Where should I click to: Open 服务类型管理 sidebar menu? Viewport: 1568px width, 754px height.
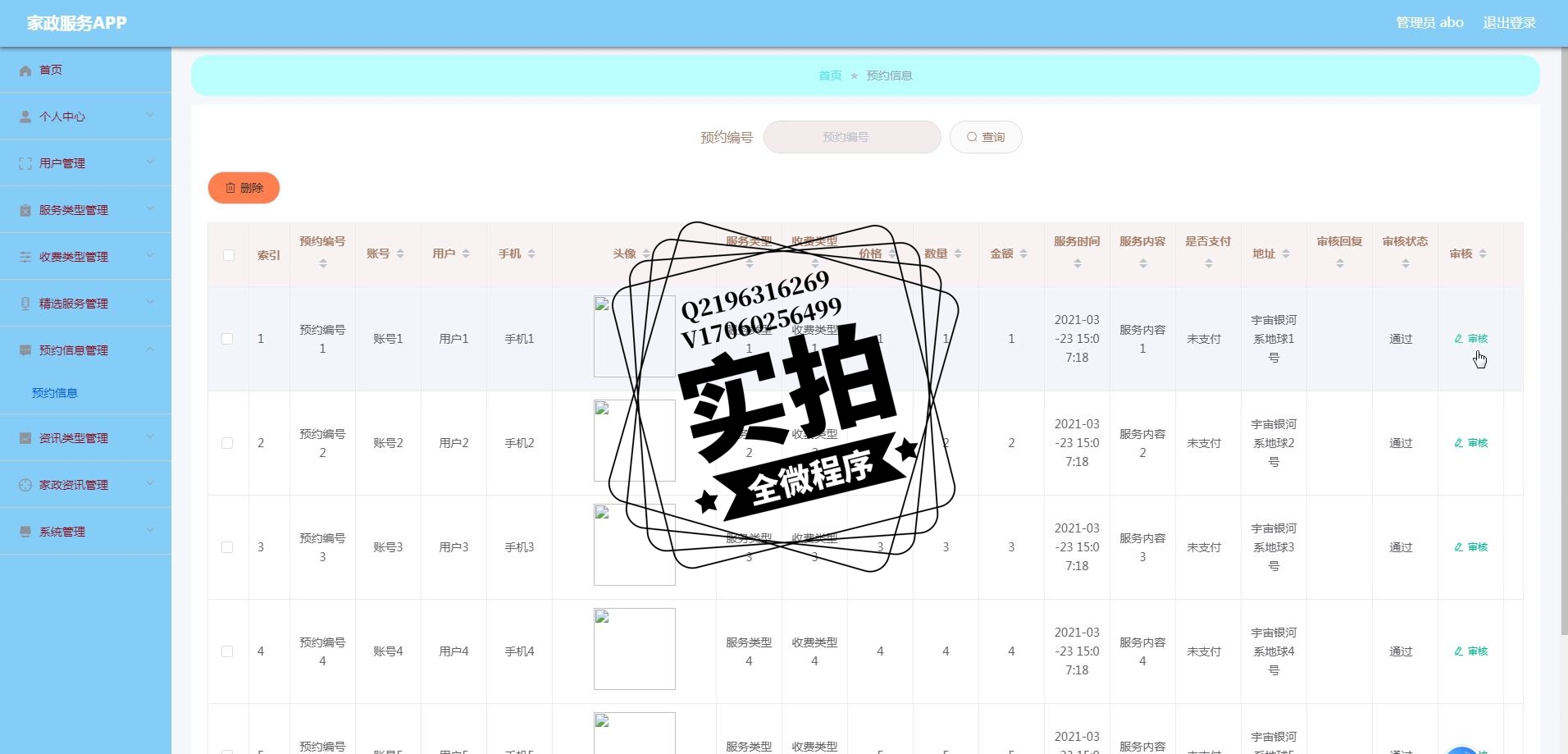[x=85, y=210]
